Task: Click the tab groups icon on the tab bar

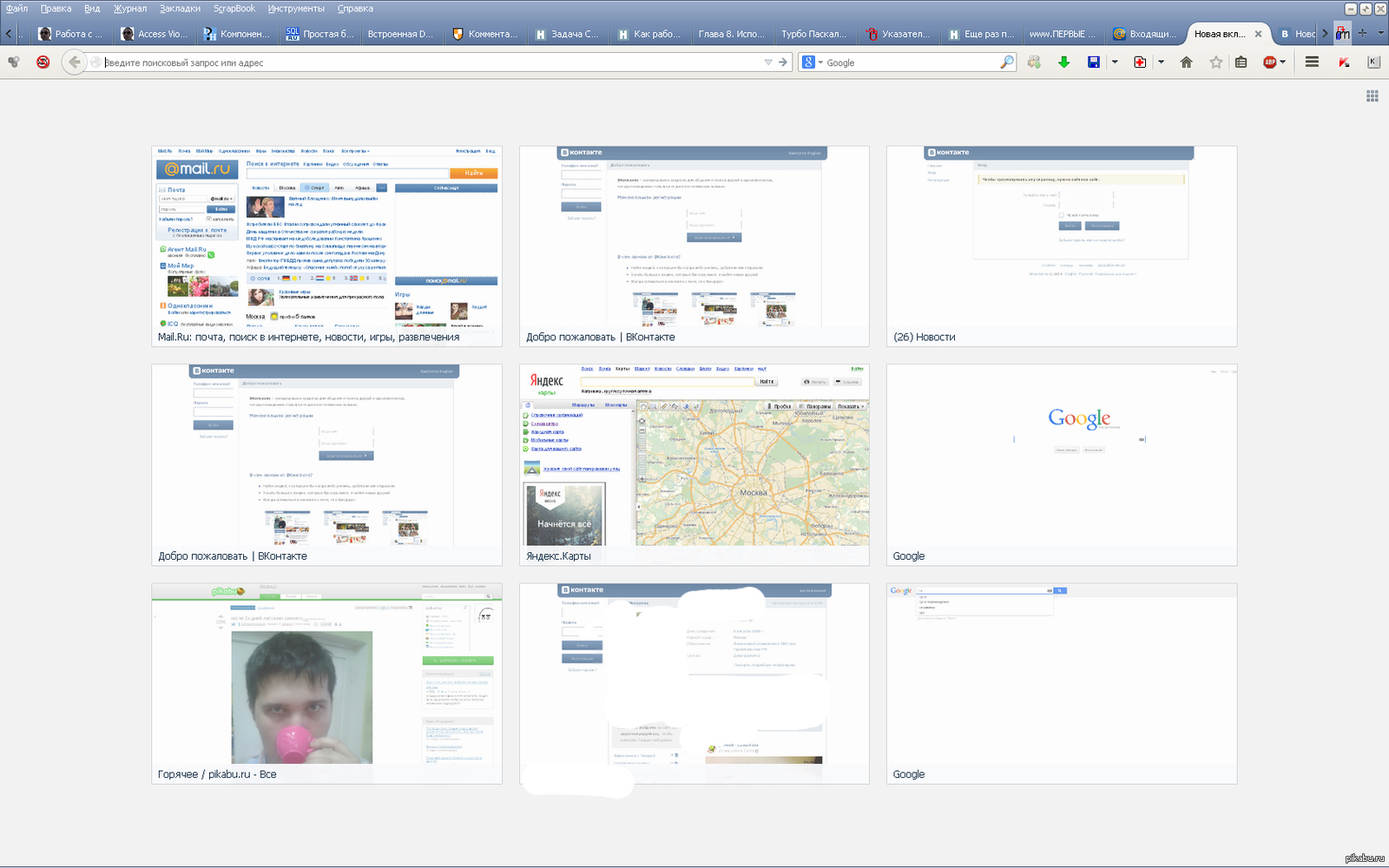Action: (1343, 34)
